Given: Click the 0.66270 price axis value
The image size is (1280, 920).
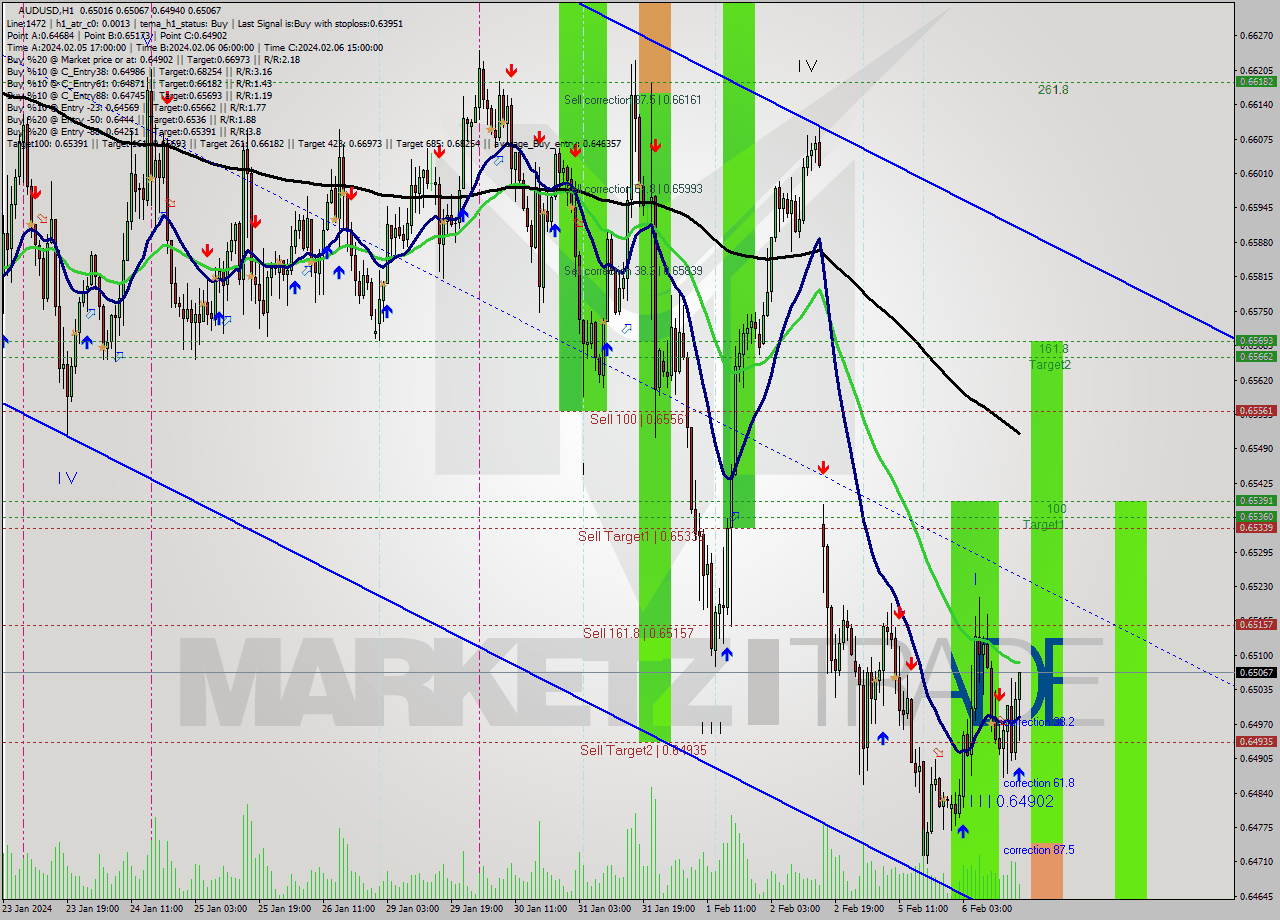Looking at the screenshot, I should [x=1255, y=35].
